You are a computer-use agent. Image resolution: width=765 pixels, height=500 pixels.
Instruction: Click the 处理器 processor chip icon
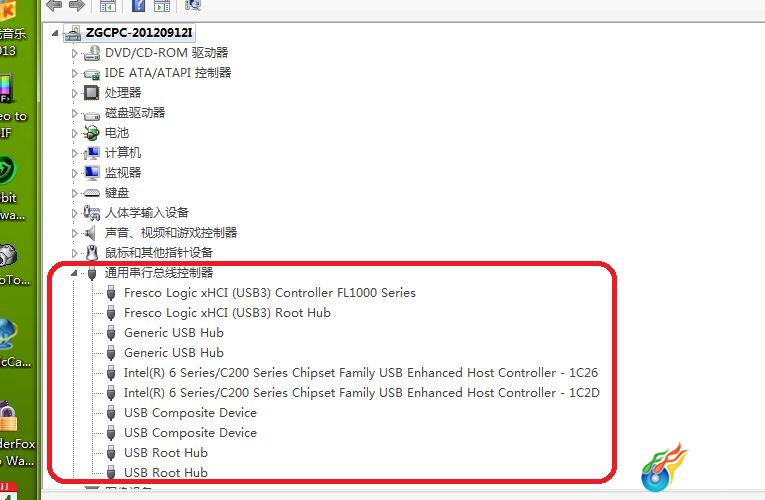pos(91,93)
